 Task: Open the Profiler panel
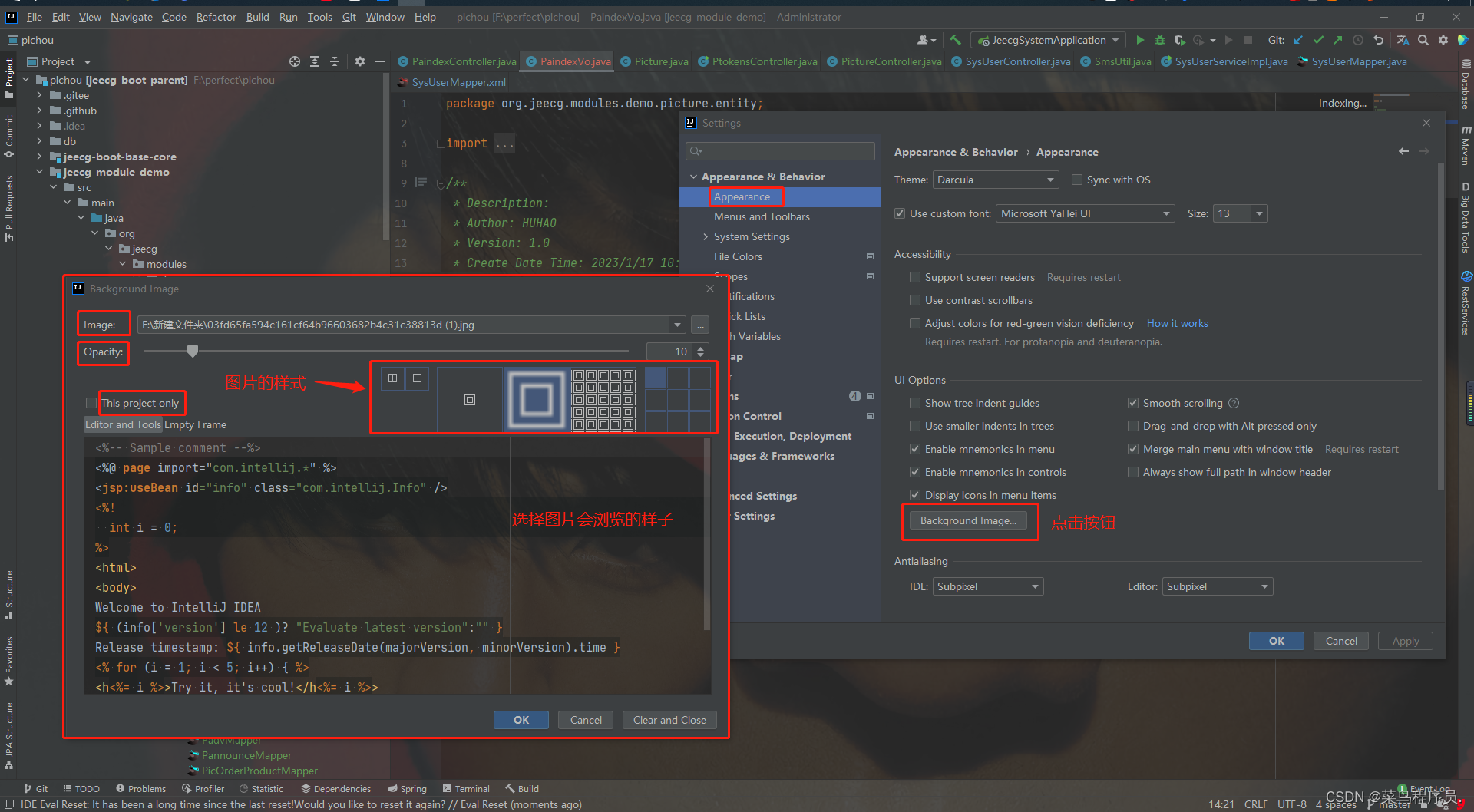point(203,788)
